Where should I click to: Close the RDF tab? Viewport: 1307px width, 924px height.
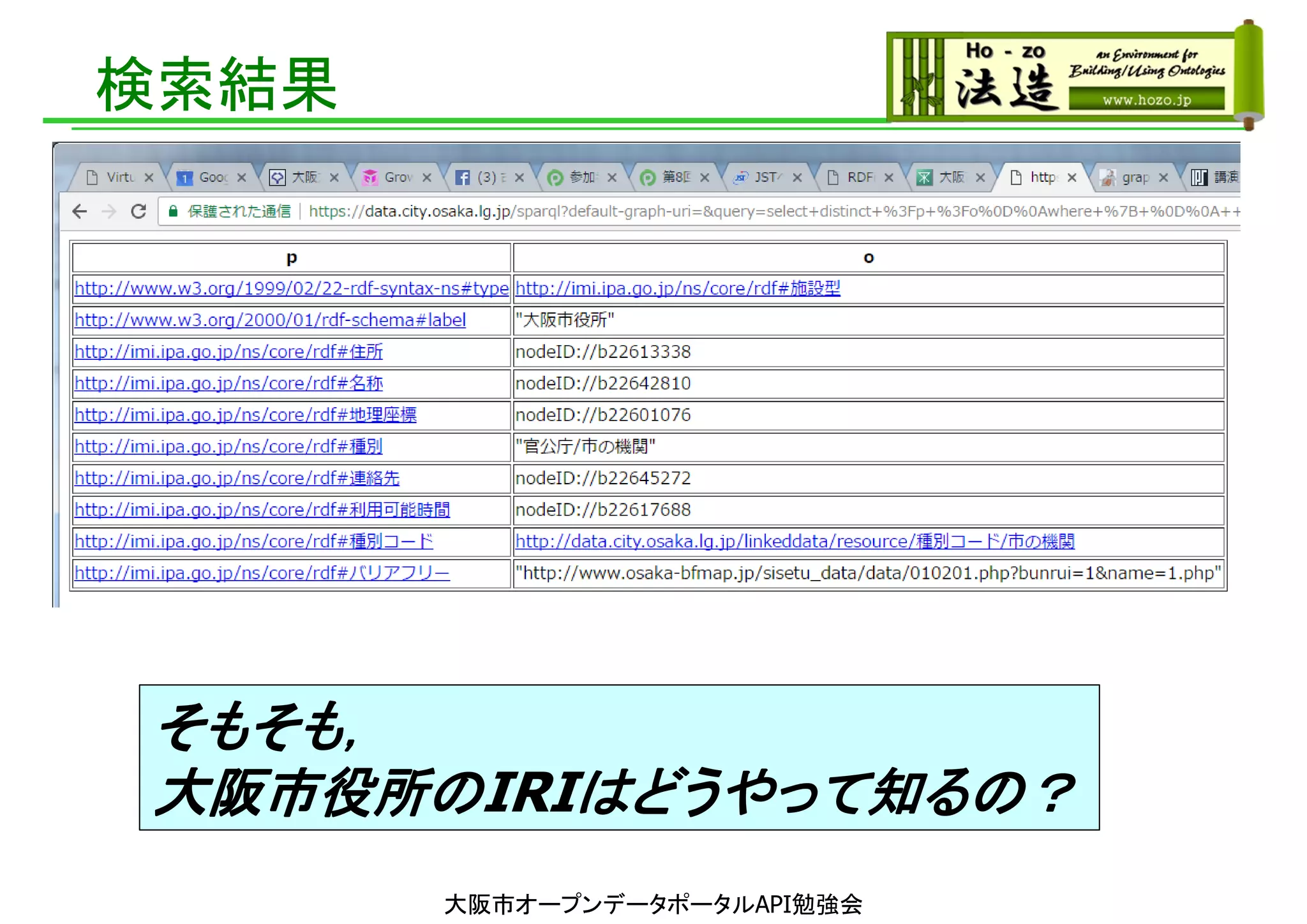[889, 177]
